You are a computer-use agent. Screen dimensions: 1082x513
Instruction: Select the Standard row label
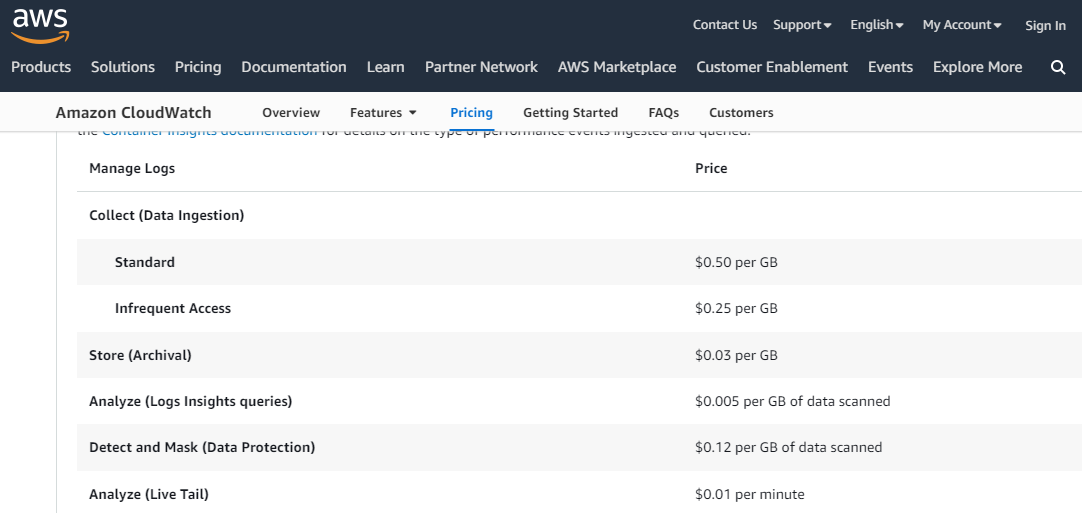(145, 262)
